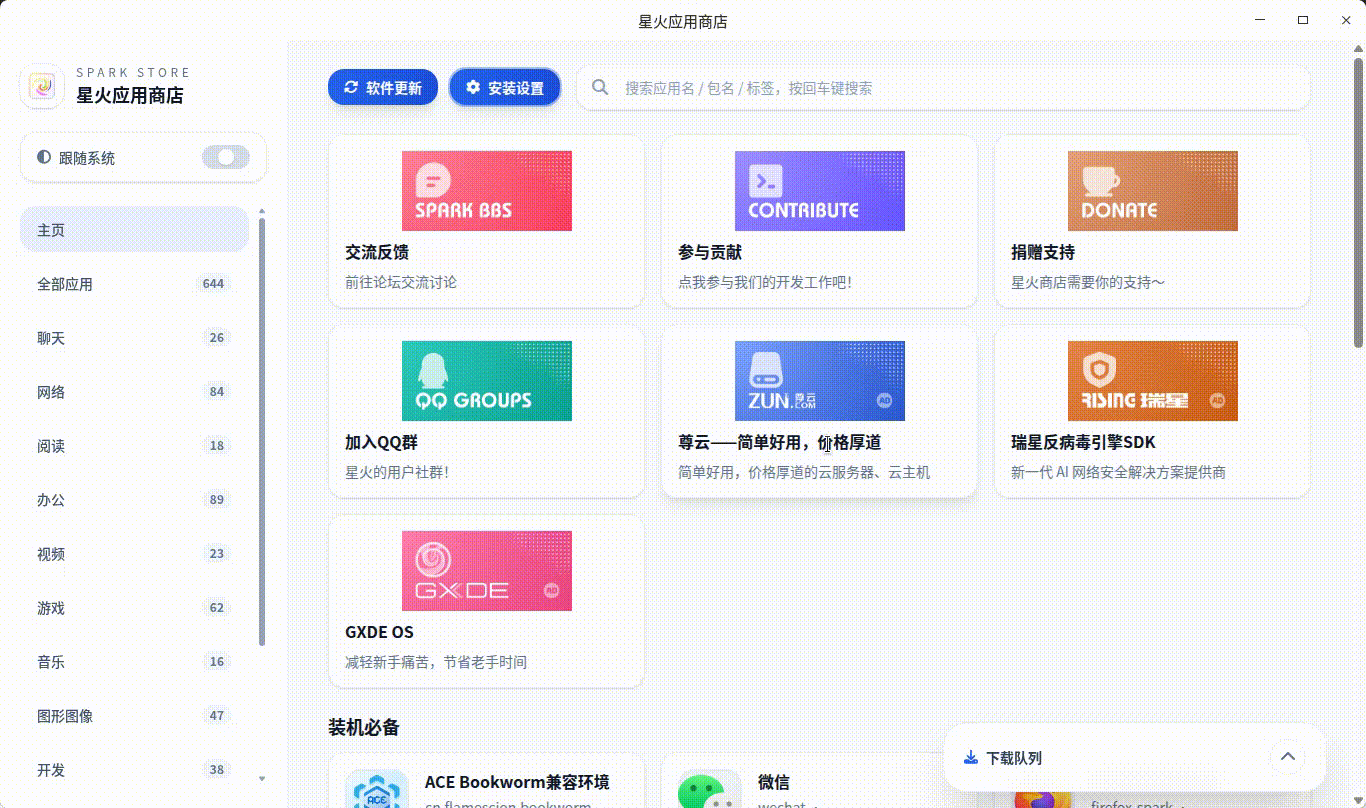Select the GXDE OS banner icon
1366x808 pixels.
pyautogui.click(x=487, y=571)
